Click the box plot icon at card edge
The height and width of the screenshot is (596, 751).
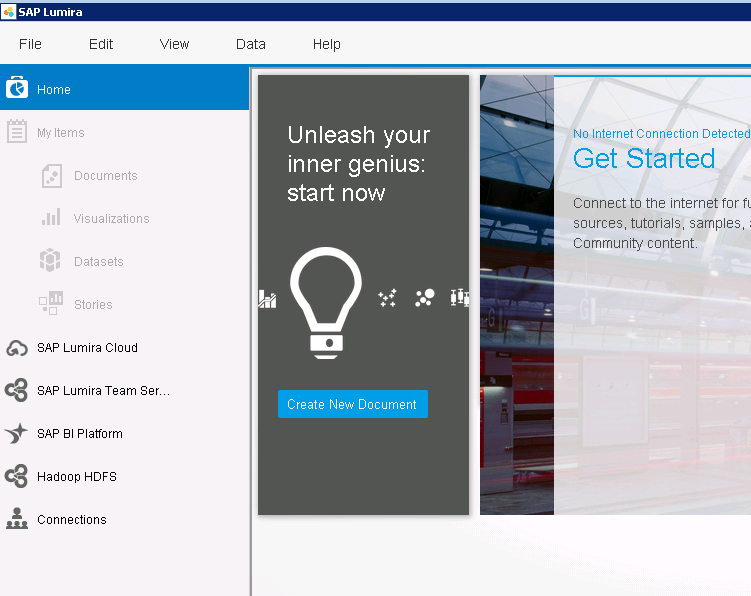[x=460, y=298]
